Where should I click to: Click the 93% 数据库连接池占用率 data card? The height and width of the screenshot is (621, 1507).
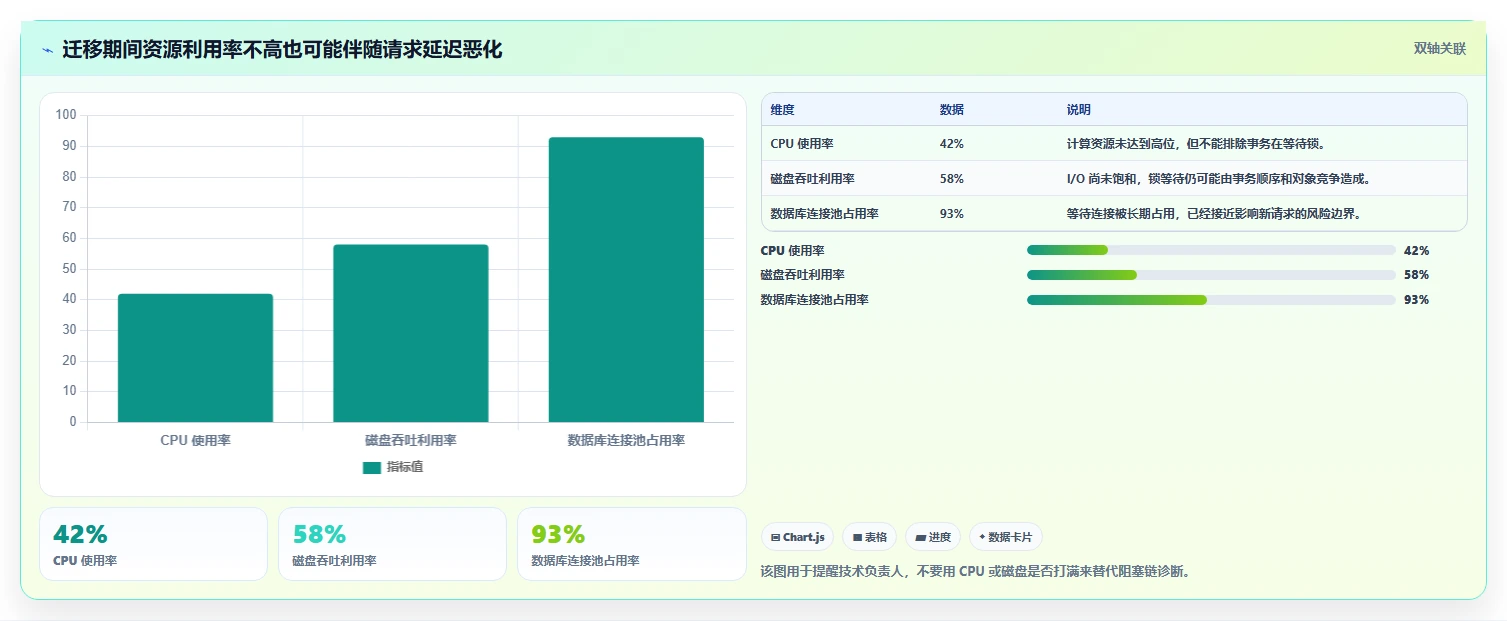631,544
